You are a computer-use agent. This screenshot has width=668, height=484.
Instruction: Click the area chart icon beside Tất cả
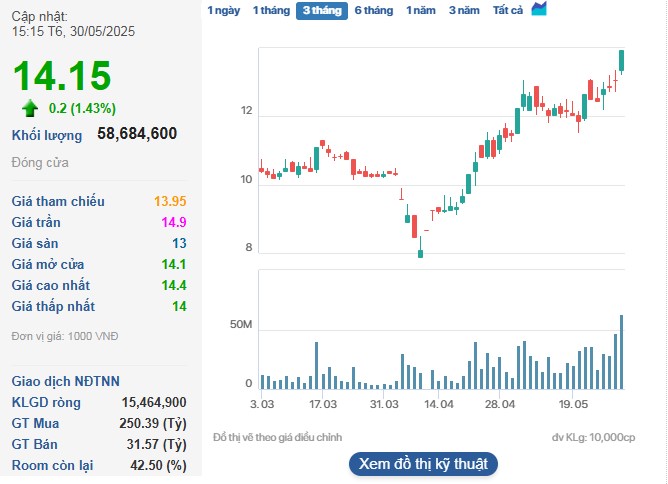click(x=539, y=9)
